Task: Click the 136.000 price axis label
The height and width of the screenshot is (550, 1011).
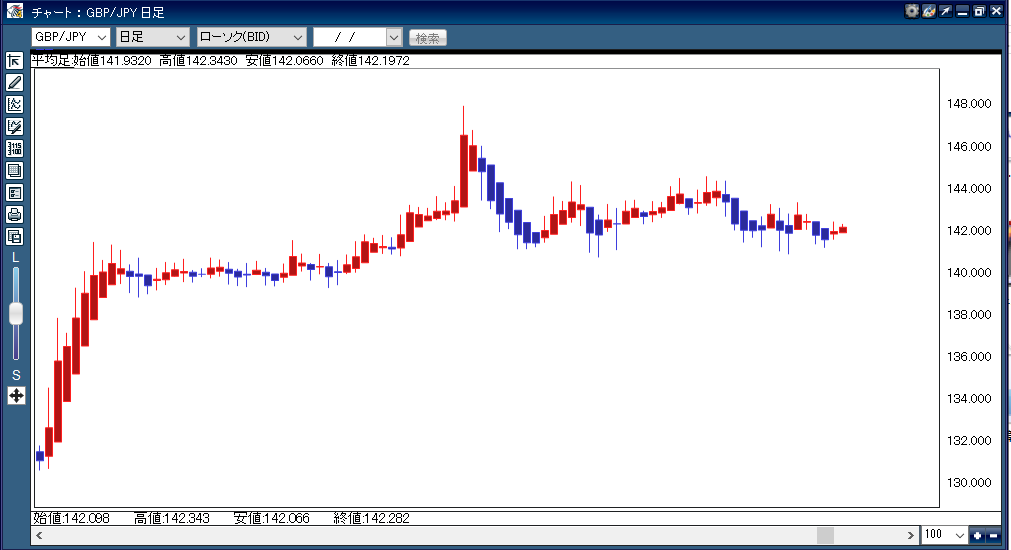Action: tap(968, 357)
